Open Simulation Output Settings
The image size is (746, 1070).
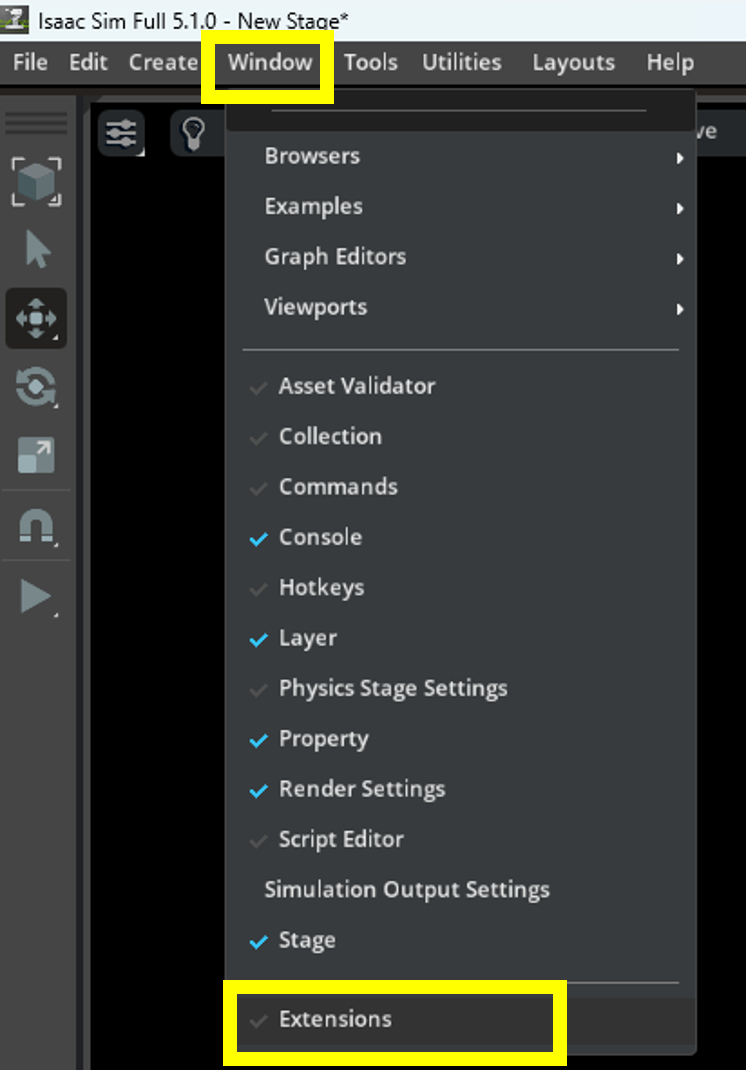point(461,891)
